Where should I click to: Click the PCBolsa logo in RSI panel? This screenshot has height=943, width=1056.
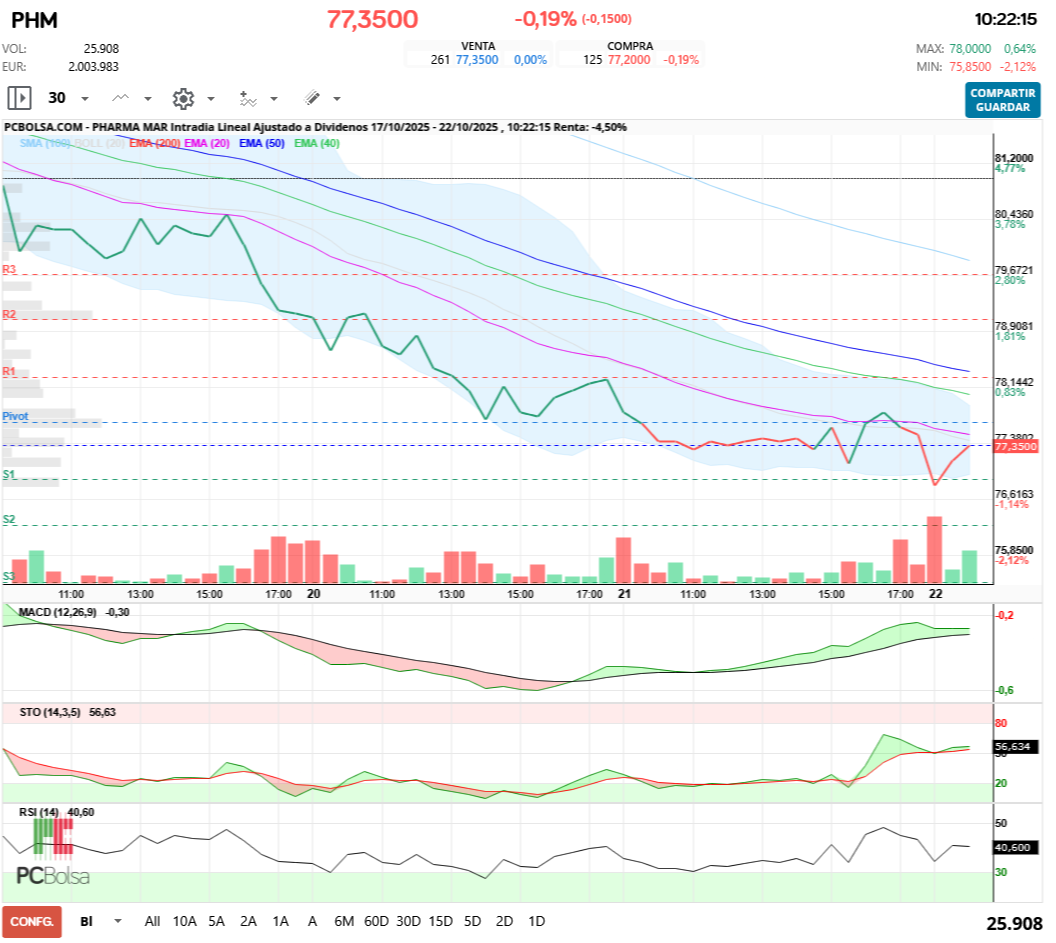pyautogui.click(x=53, y=851)
